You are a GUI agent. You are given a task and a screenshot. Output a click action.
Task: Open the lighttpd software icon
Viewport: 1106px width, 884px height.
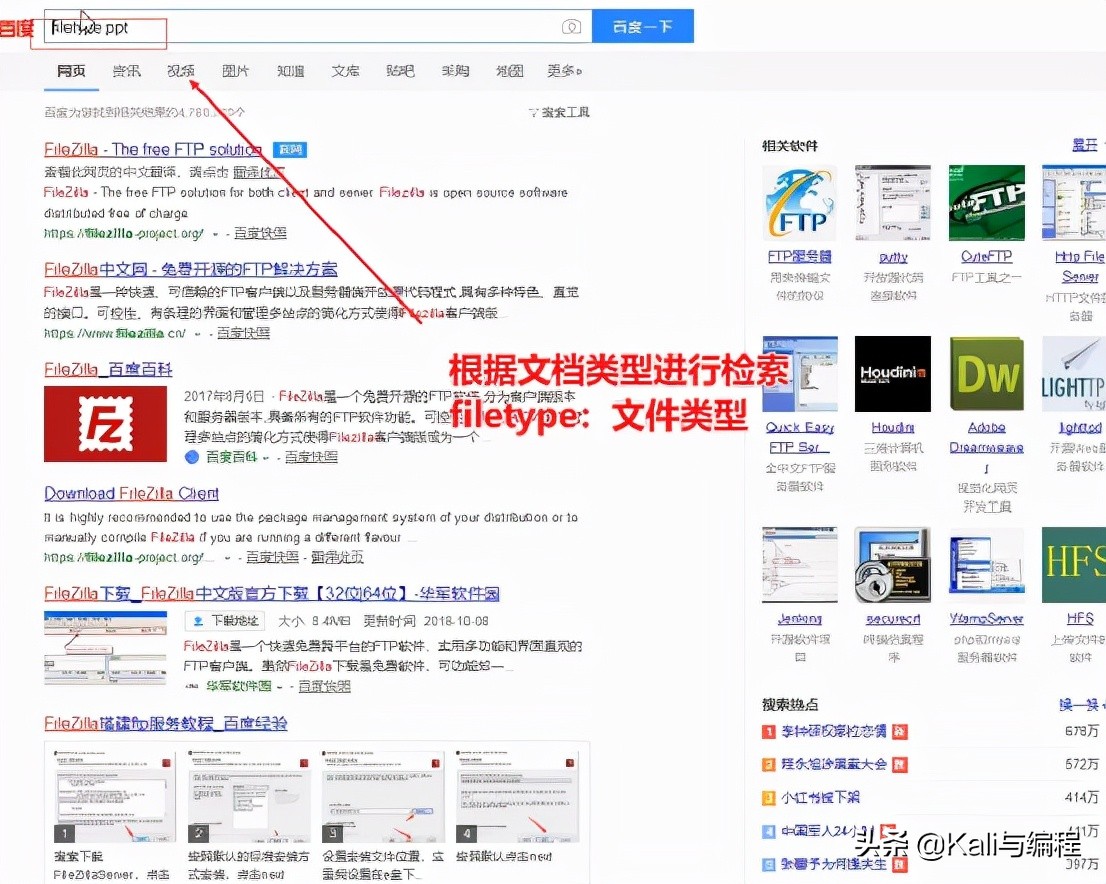1074,374
